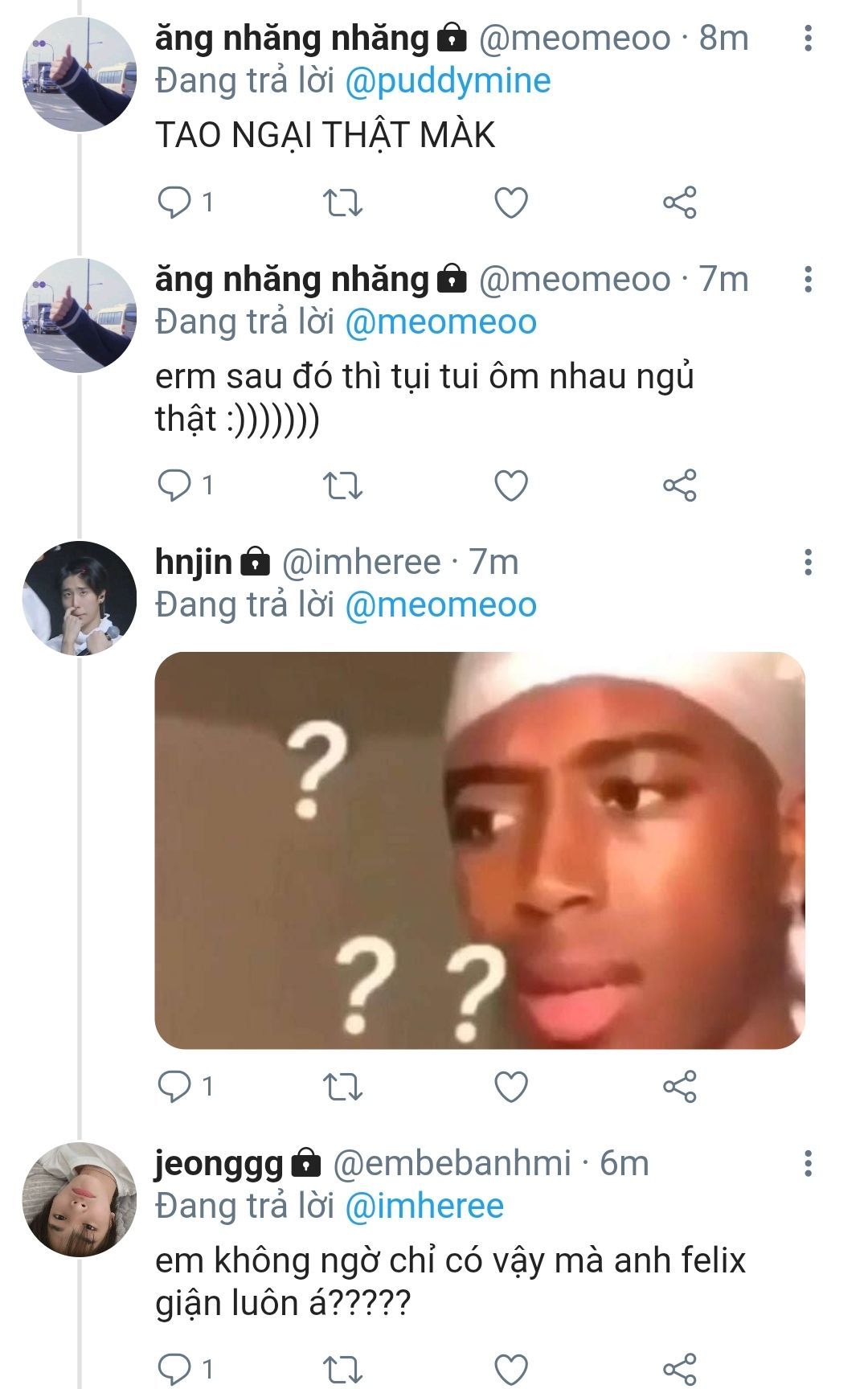The height and width of the screenshot is (1389, 868).
Task: Open more options on hnjin's tweet
Action: click(808, 563)
